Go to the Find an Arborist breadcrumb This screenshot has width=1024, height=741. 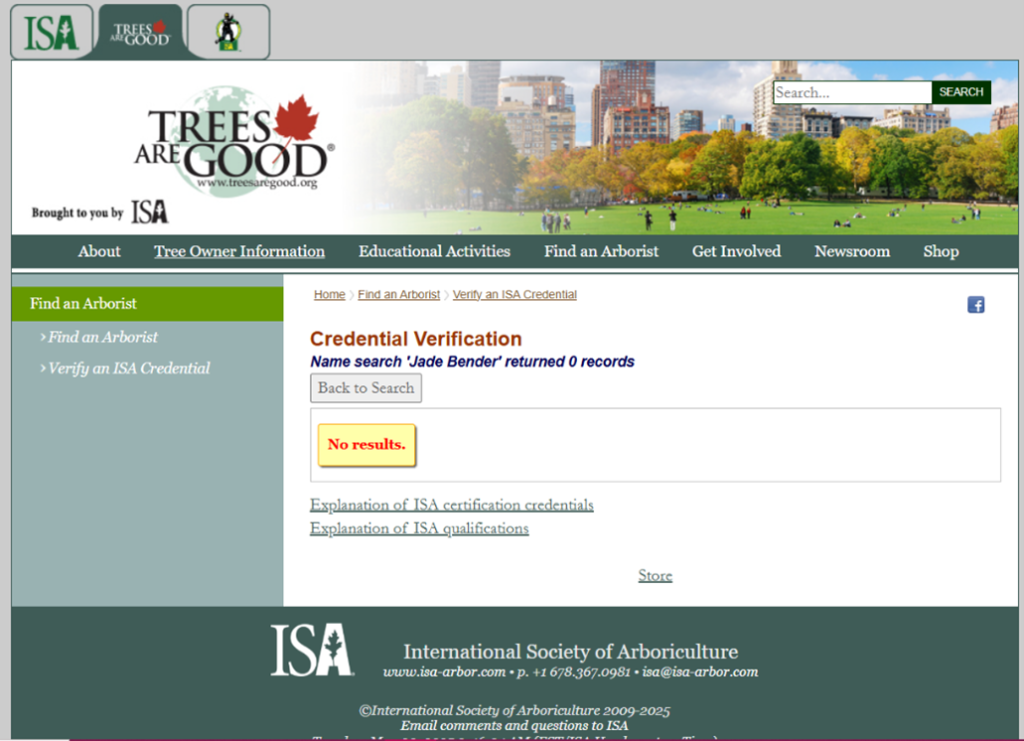pyautogui.click(x=398, y=294)
